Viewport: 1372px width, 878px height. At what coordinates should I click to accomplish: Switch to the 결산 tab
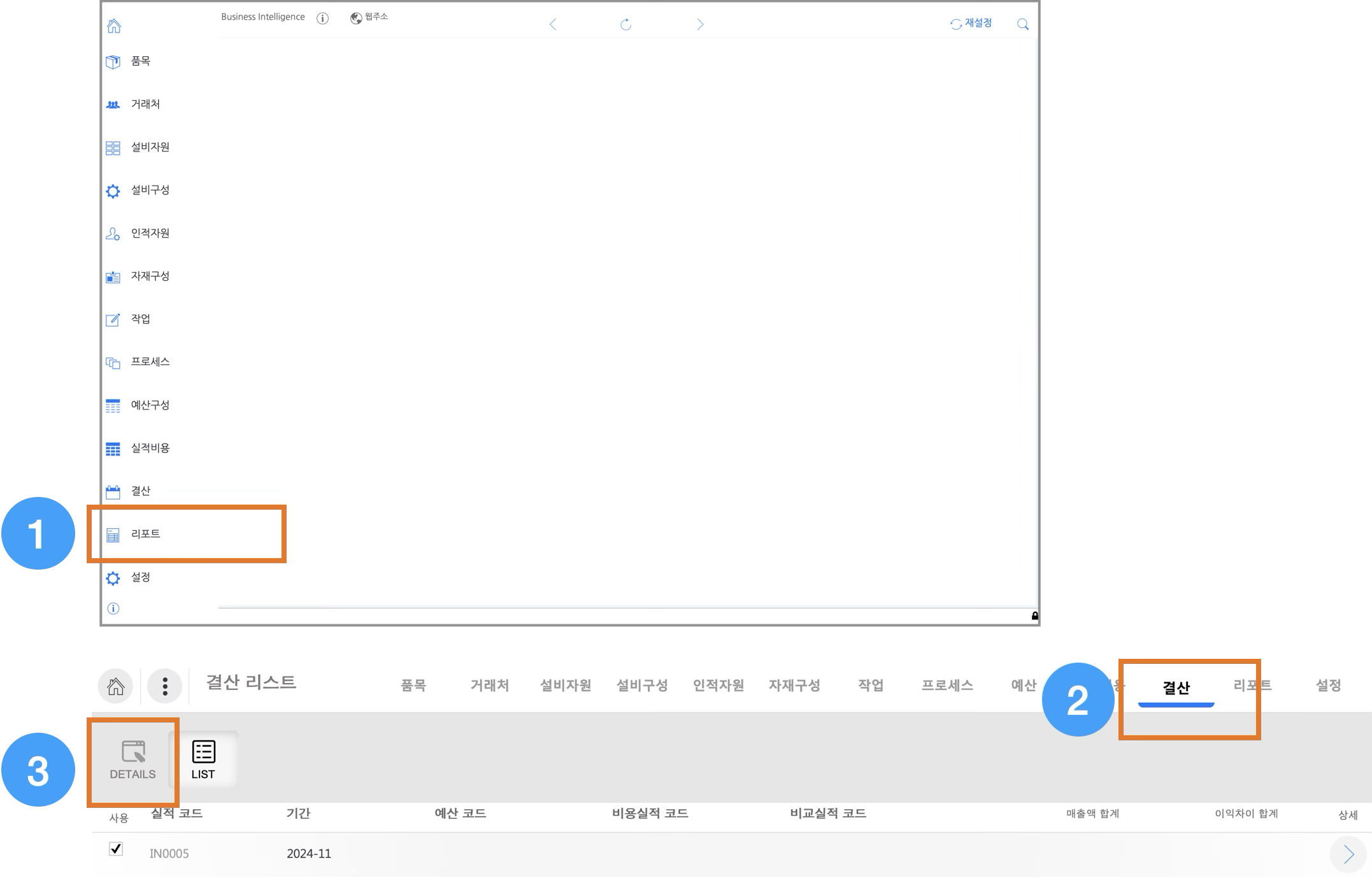coord(1176,687)
